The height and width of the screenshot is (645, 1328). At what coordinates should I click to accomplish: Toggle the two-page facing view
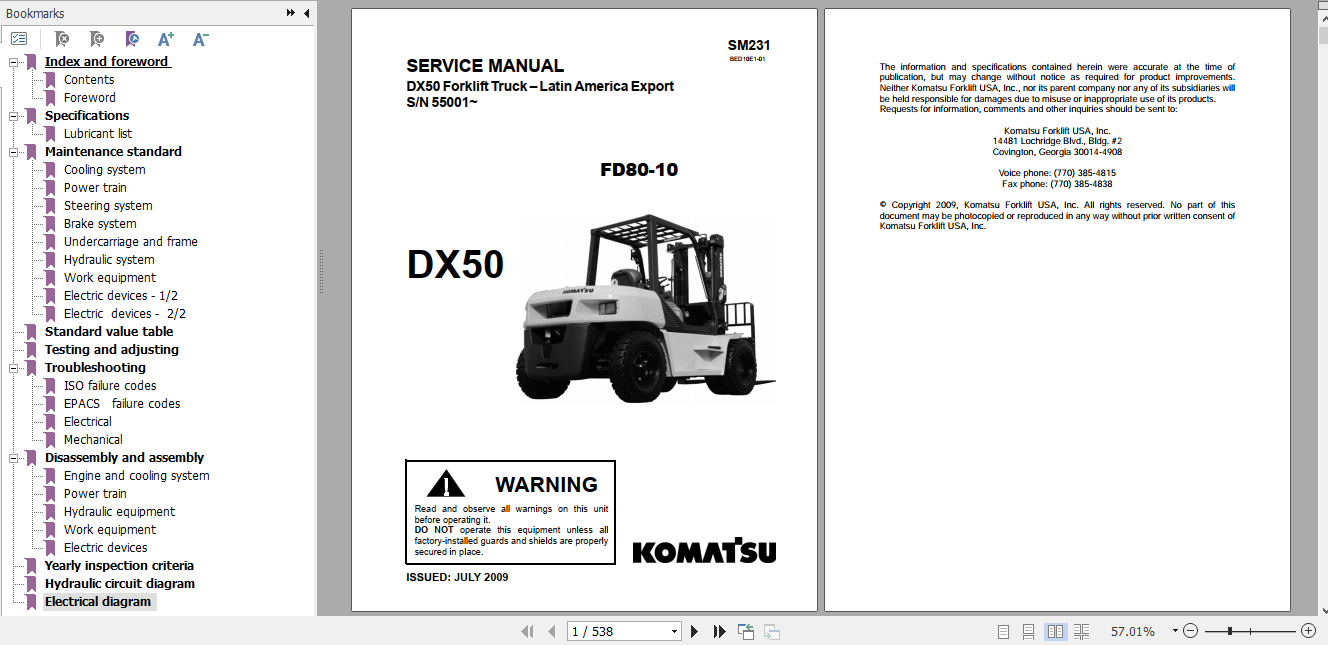1056,631
